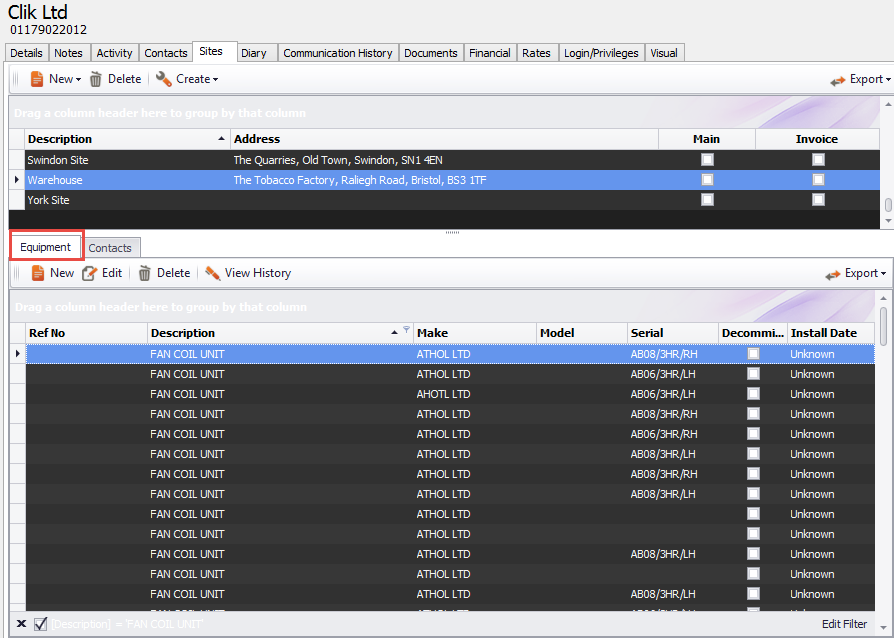Open Export on the Sites toolbar
This screenshot has height=638, width=894.
(x=862, y=78)
